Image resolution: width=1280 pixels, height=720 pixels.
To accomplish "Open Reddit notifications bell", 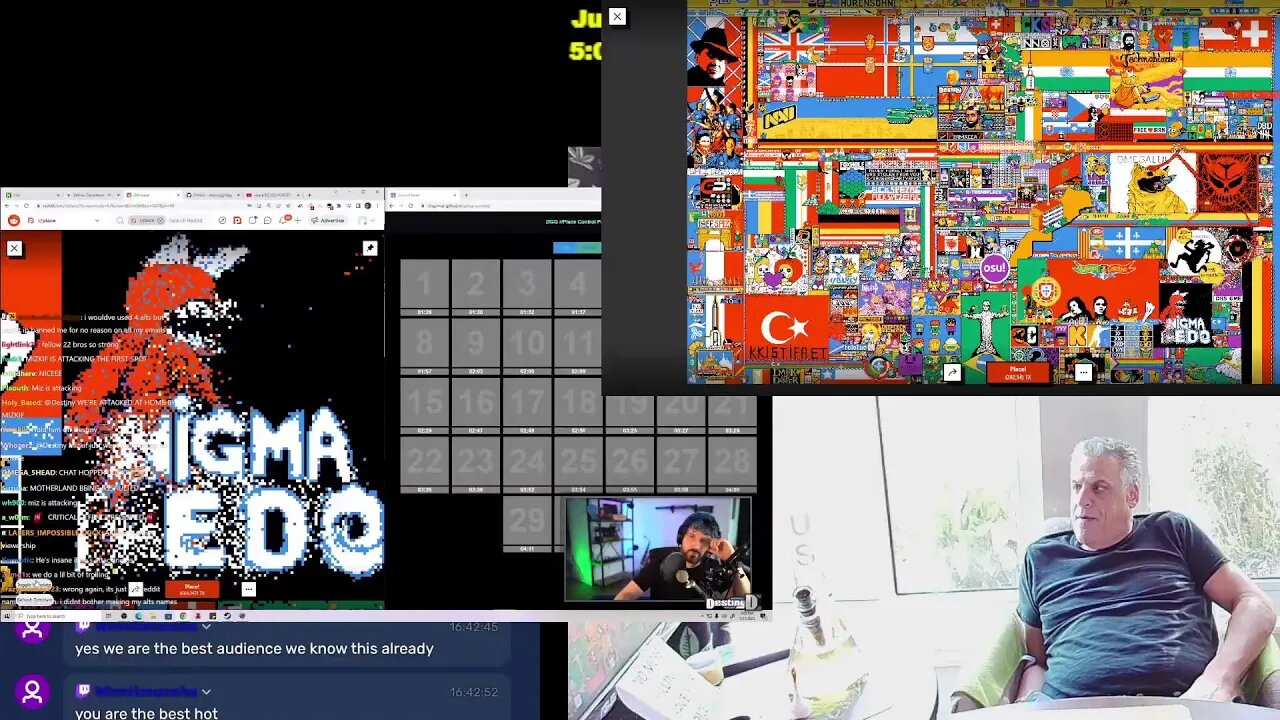I will [x=283, y=220].
